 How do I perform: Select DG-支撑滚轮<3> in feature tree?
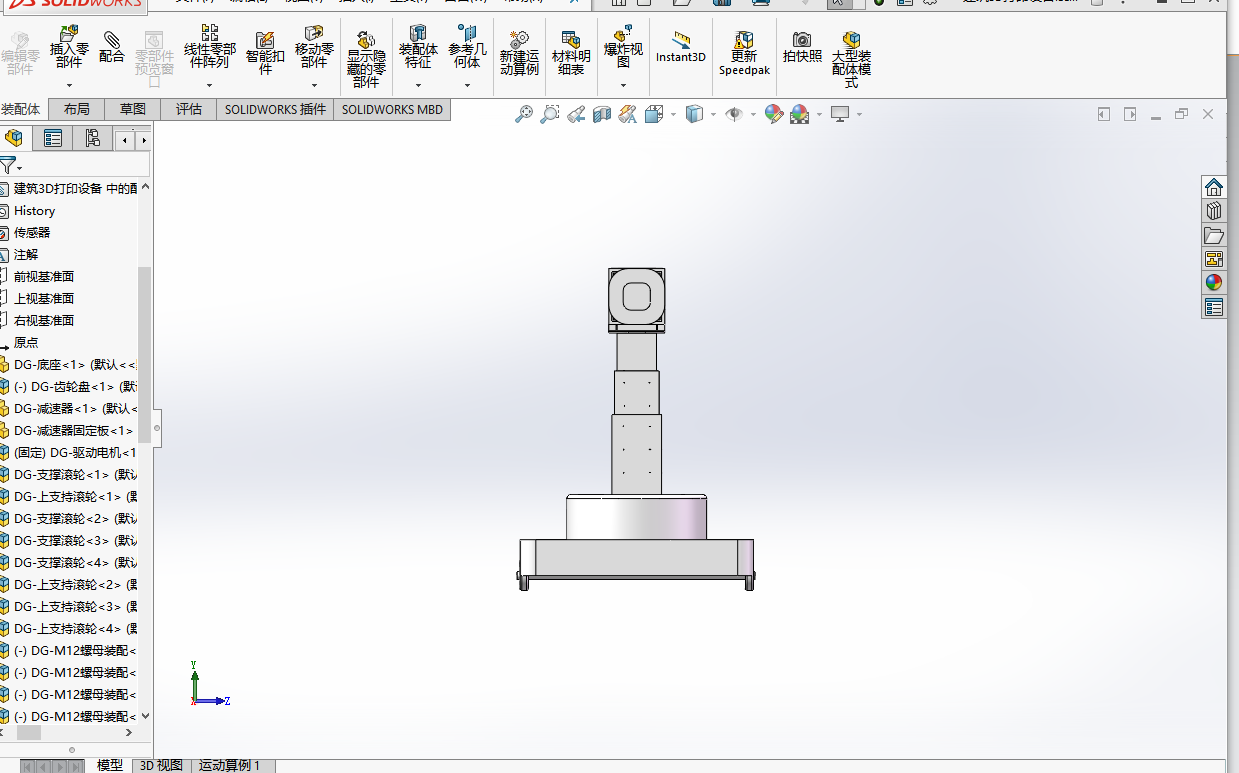[x=74, y=541]
